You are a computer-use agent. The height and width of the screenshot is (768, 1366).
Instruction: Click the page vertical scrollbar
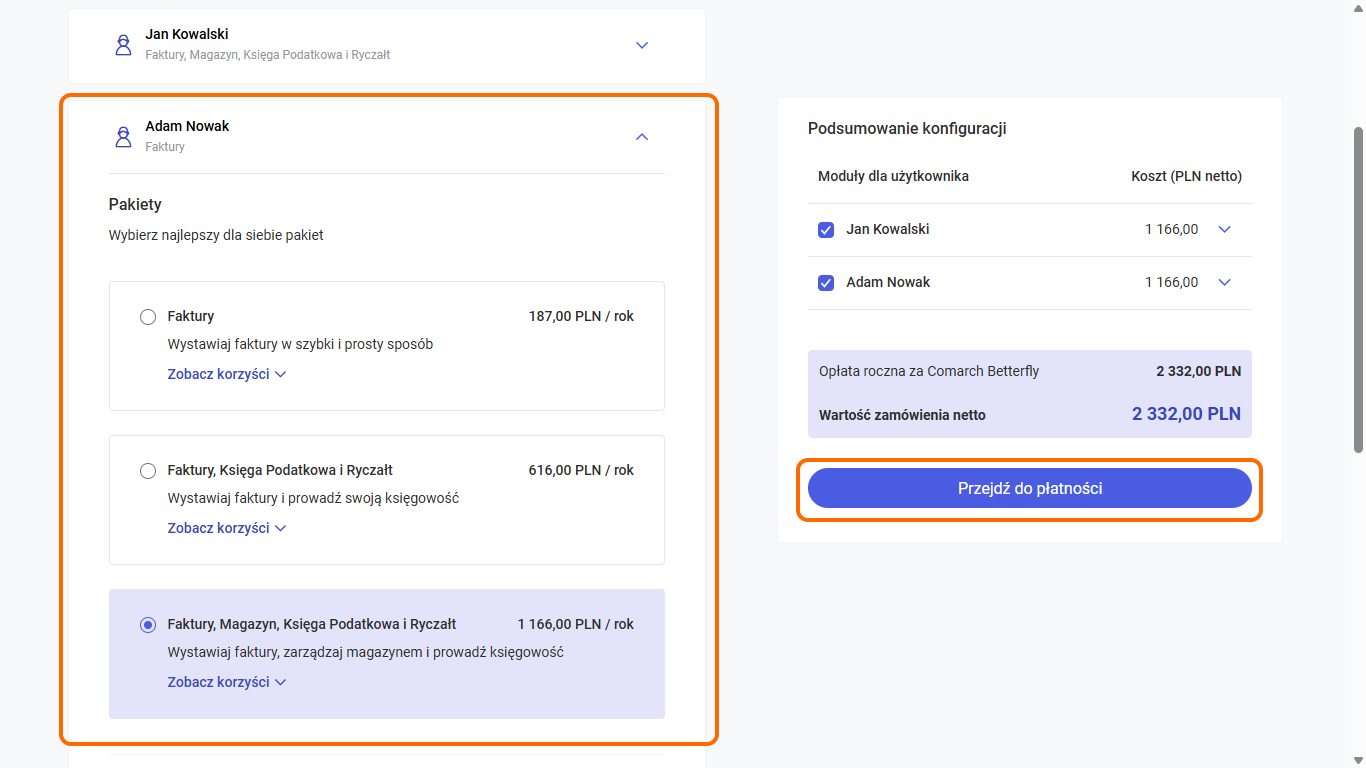[1358, 290]
